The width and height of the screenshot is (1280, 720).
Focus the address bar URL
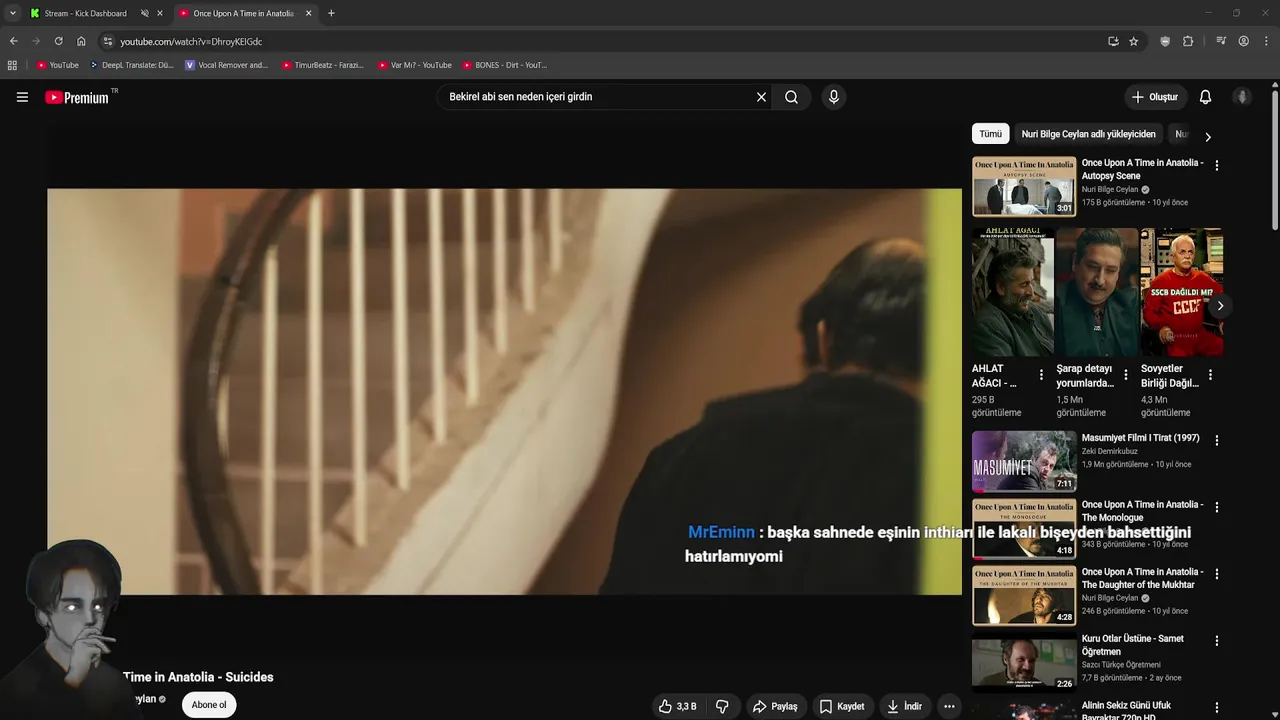(x=191, y=41)
